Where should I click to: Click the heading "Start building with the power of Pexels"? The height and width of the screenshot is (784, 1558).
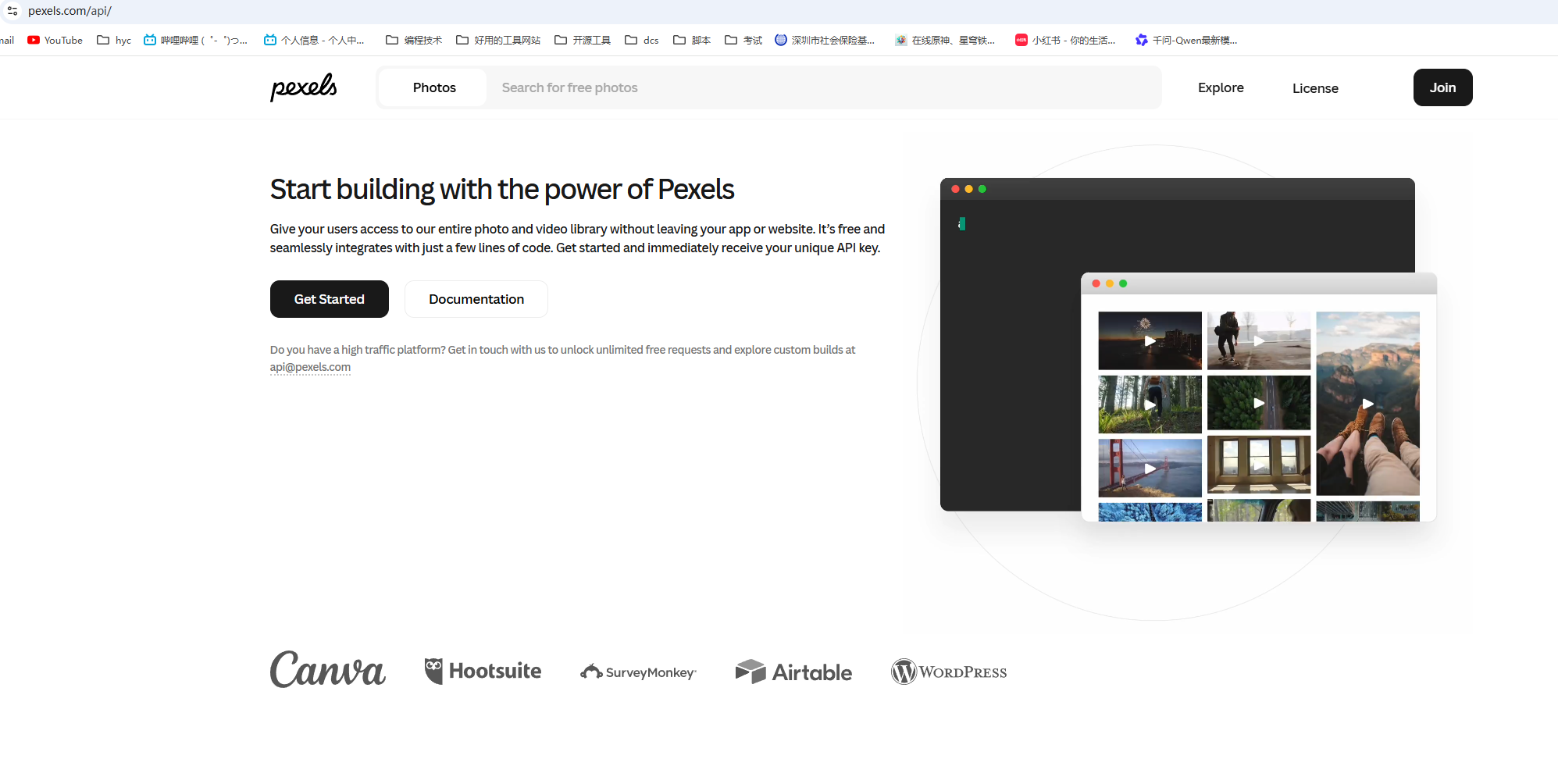point(502,190)
